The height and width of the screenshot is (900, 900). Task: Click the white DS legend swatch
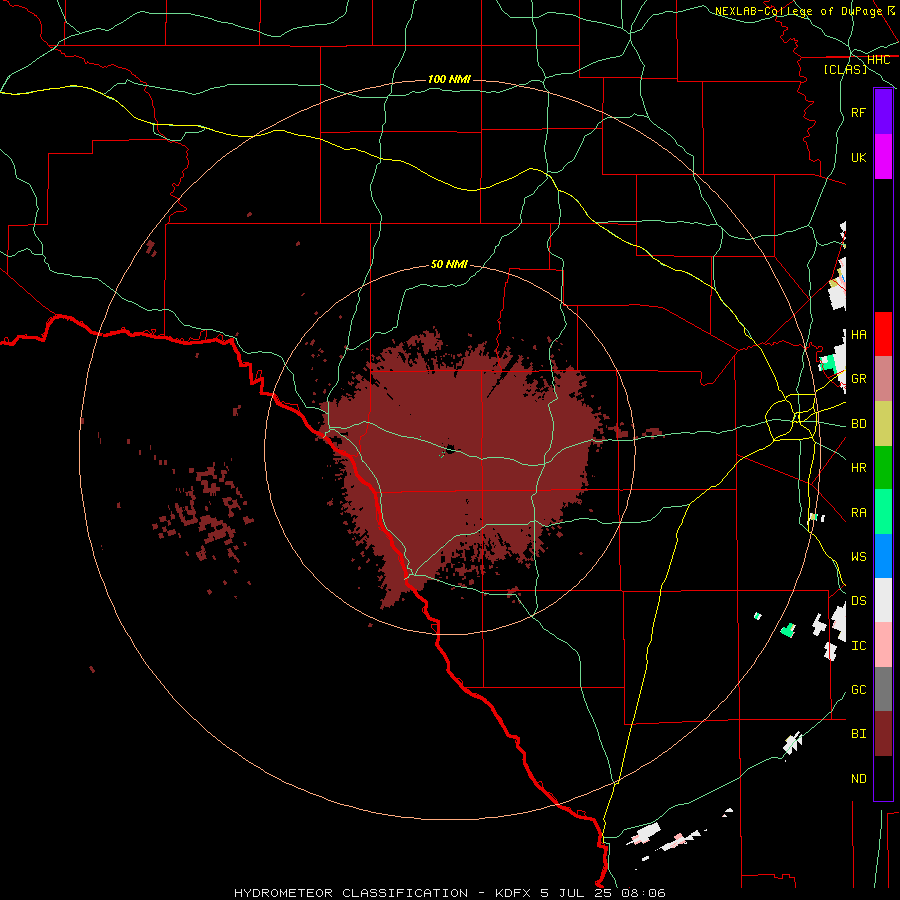tap(883, 600)
